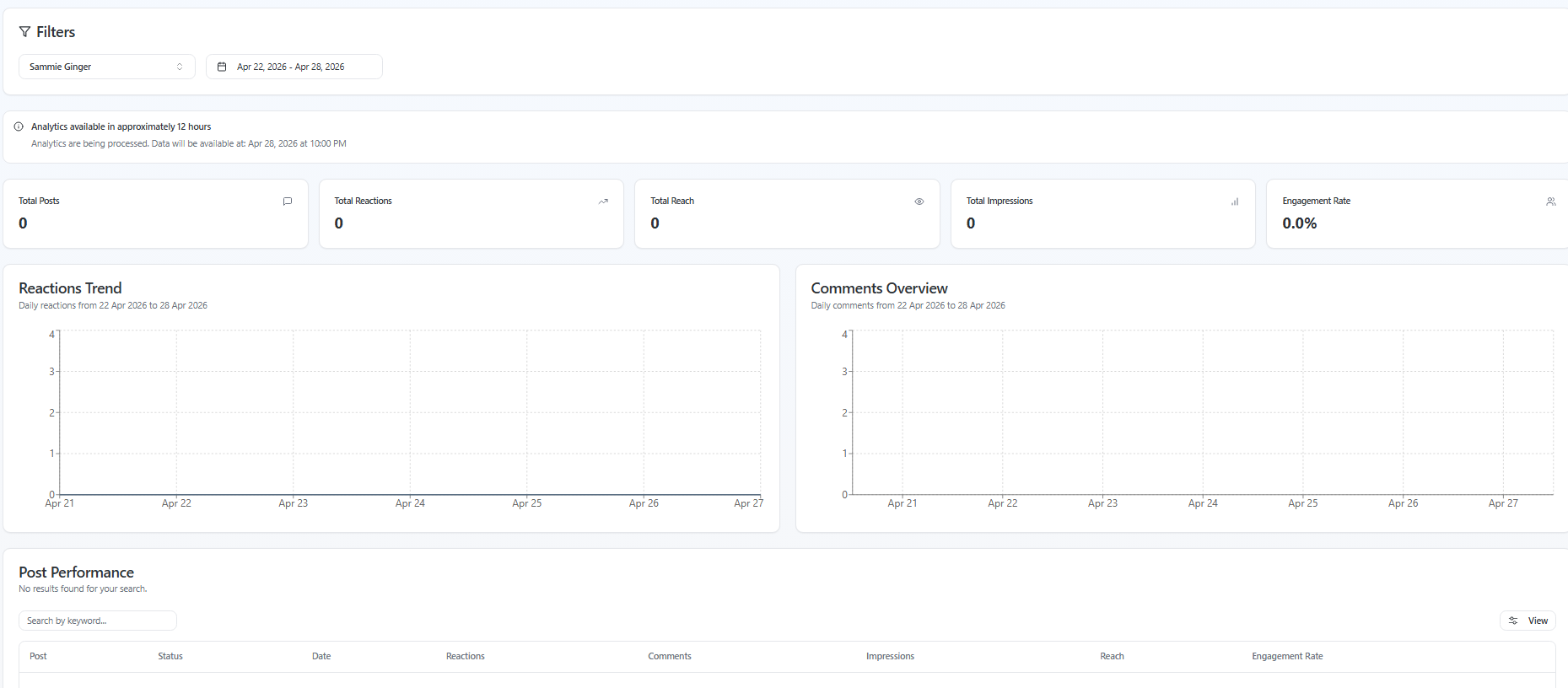The width and height of the screenshot is (1568, 688).
Task: Open the View column options button
Action: (1528, 621)
